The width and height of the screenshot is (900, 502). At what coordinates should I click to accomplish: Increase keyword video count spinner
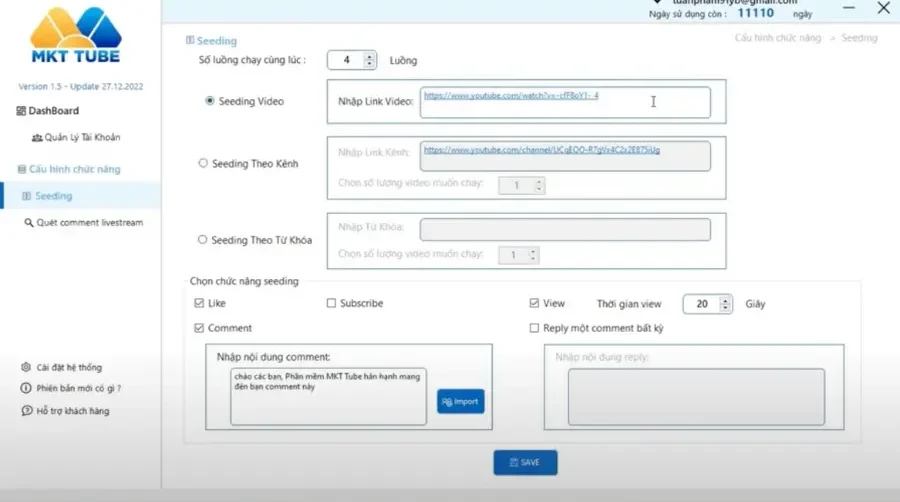(533, 251)
